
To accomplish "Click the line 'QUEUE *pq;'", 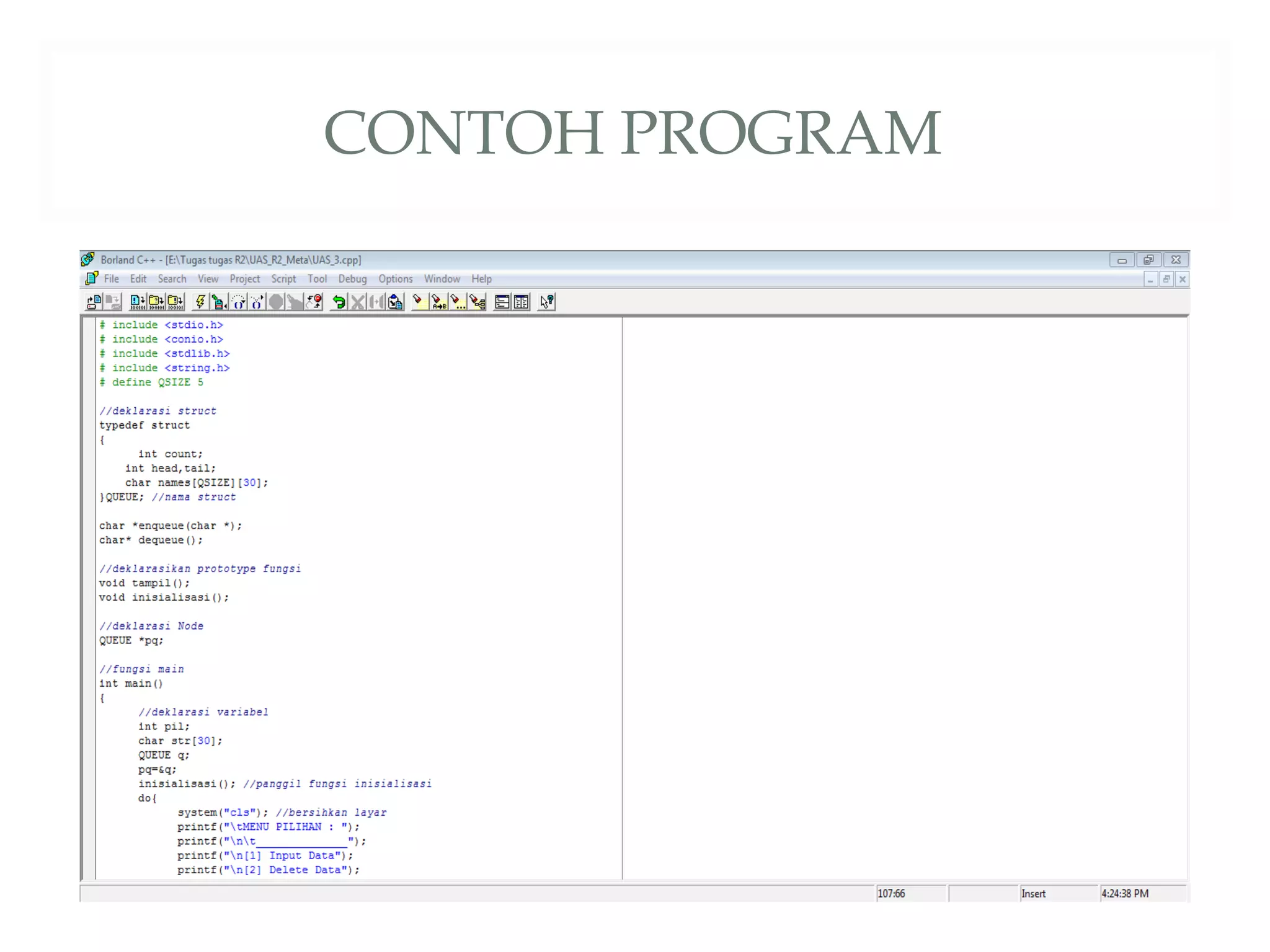I will (x=131, y=640).
